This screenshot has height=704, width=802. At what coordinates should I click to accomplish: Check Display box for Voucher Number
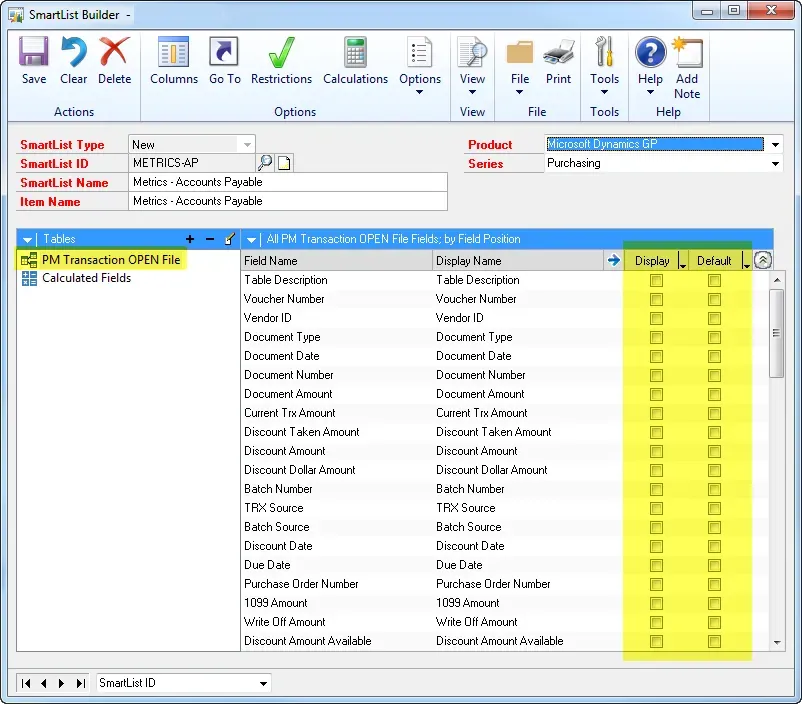click(x=656, y=300)
